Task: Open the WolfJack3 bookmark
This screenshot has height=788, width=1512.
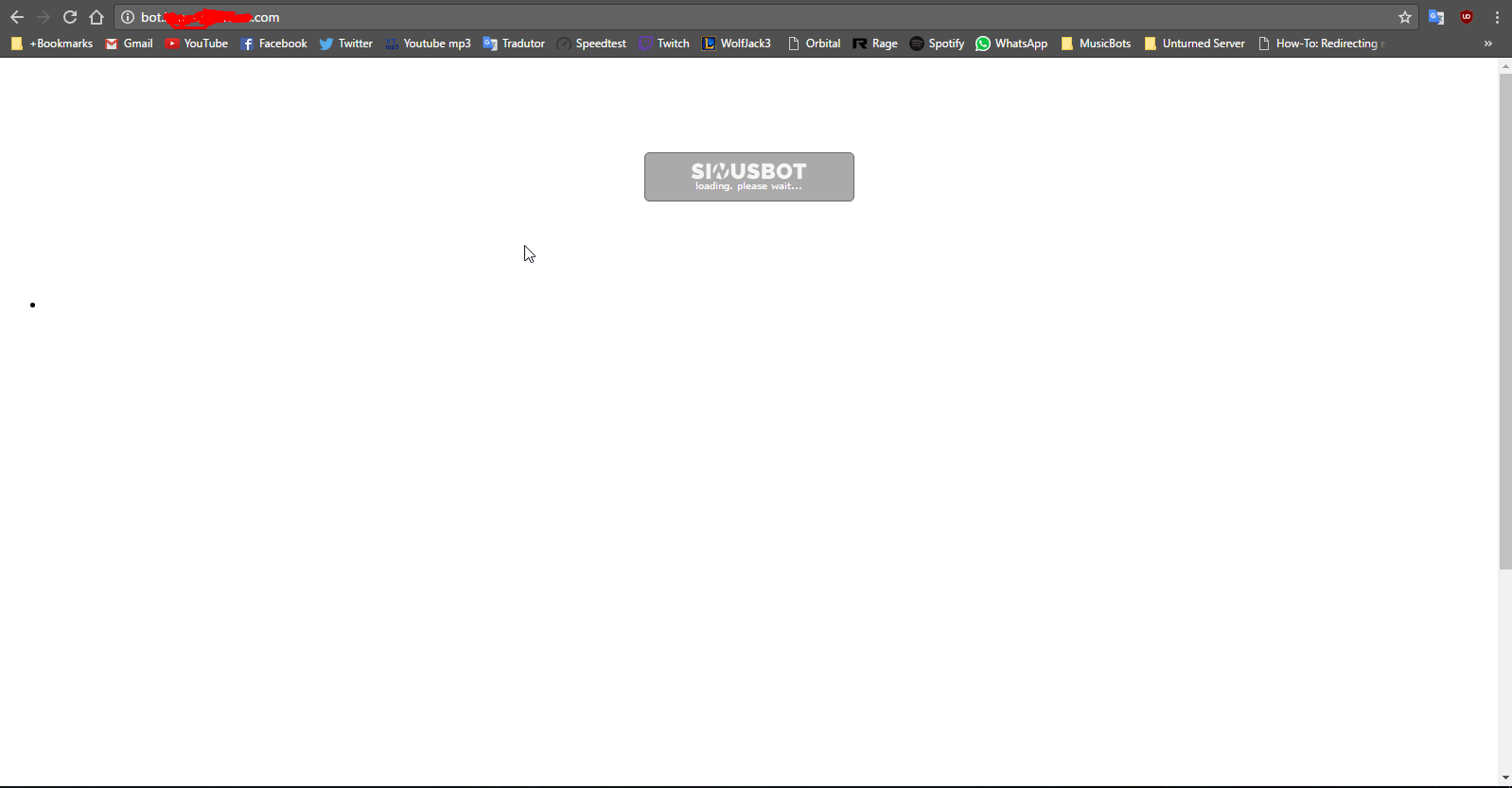Action: pos(736,44)
